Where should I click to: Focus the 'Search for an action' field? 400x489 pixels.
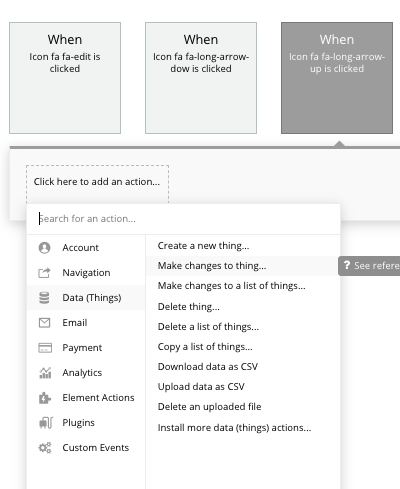(184, 219)
